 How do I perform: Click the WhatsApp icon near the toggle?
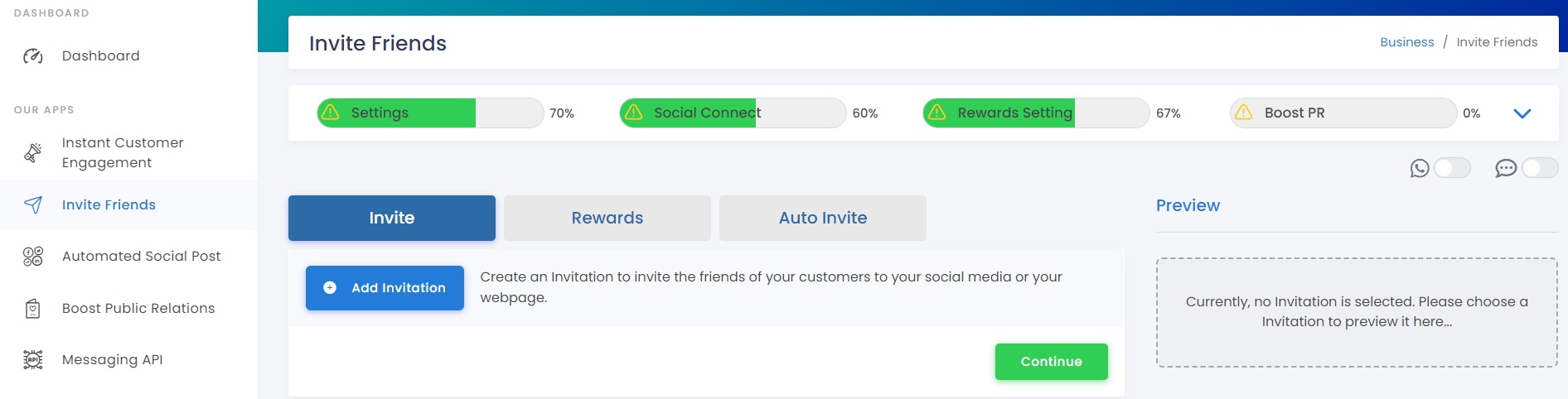[x=1420, y=168]
